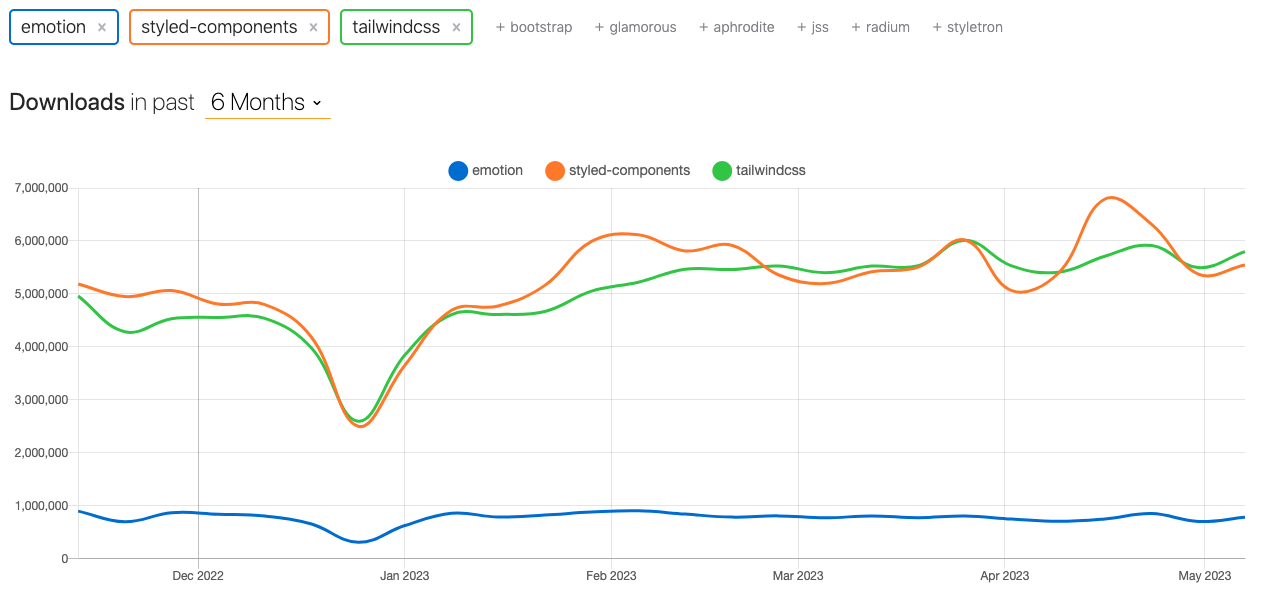Click the Jan 2023 axis label
Image resolution: width=1268 pixels, height=600 pixels.
(x=404, y=576)
